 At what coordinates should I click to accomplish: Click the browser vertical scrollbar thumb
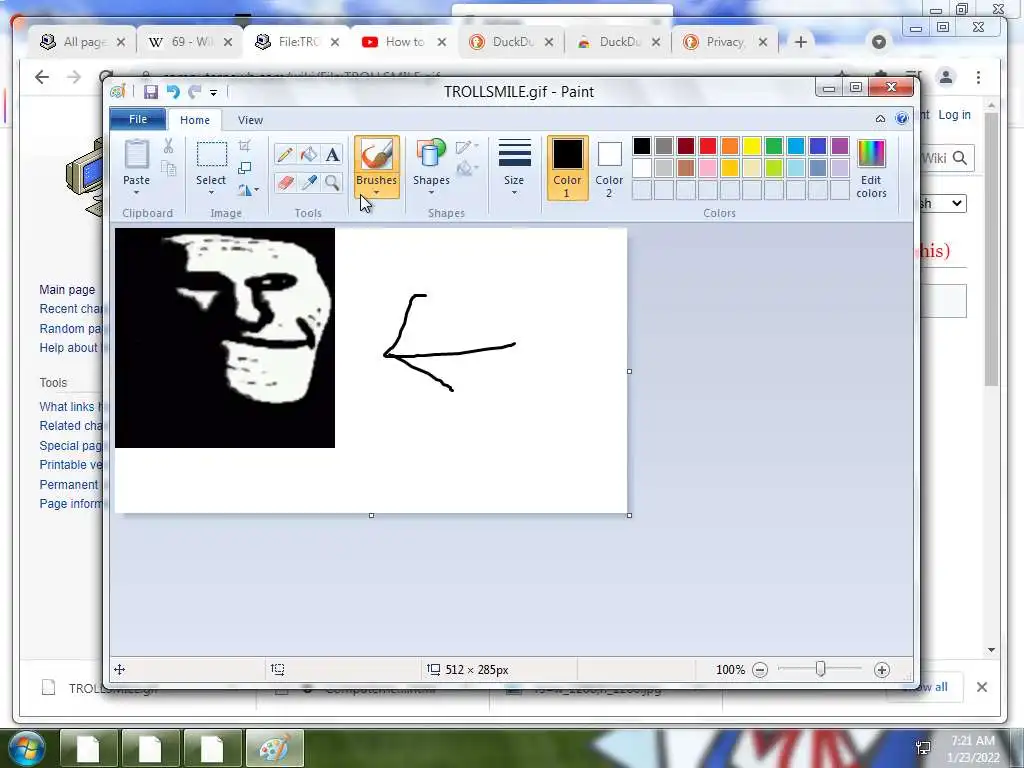pos(991,248)
